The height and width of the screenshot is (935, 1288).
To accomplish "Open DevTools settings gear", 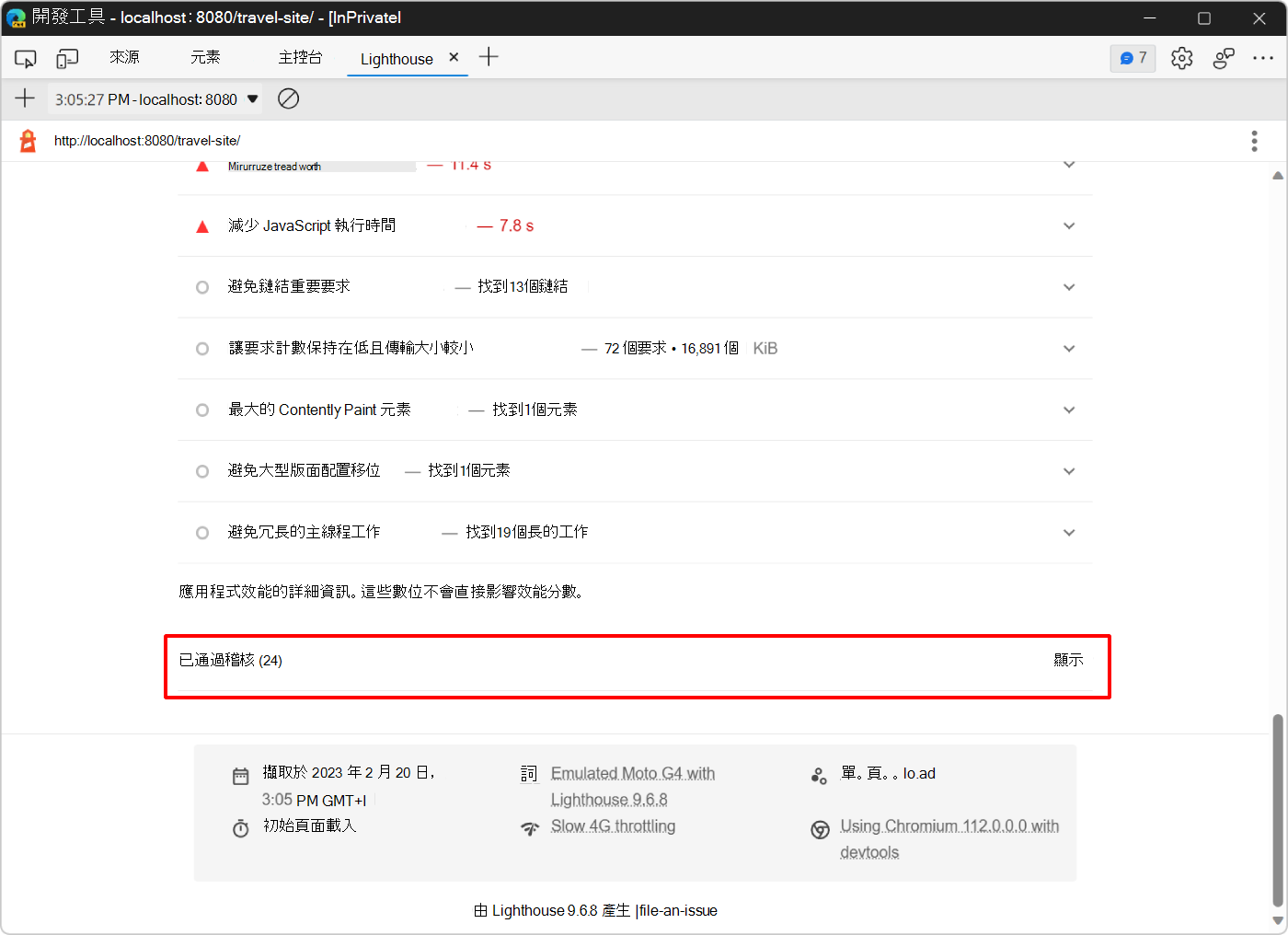I will coord(1182,58).
